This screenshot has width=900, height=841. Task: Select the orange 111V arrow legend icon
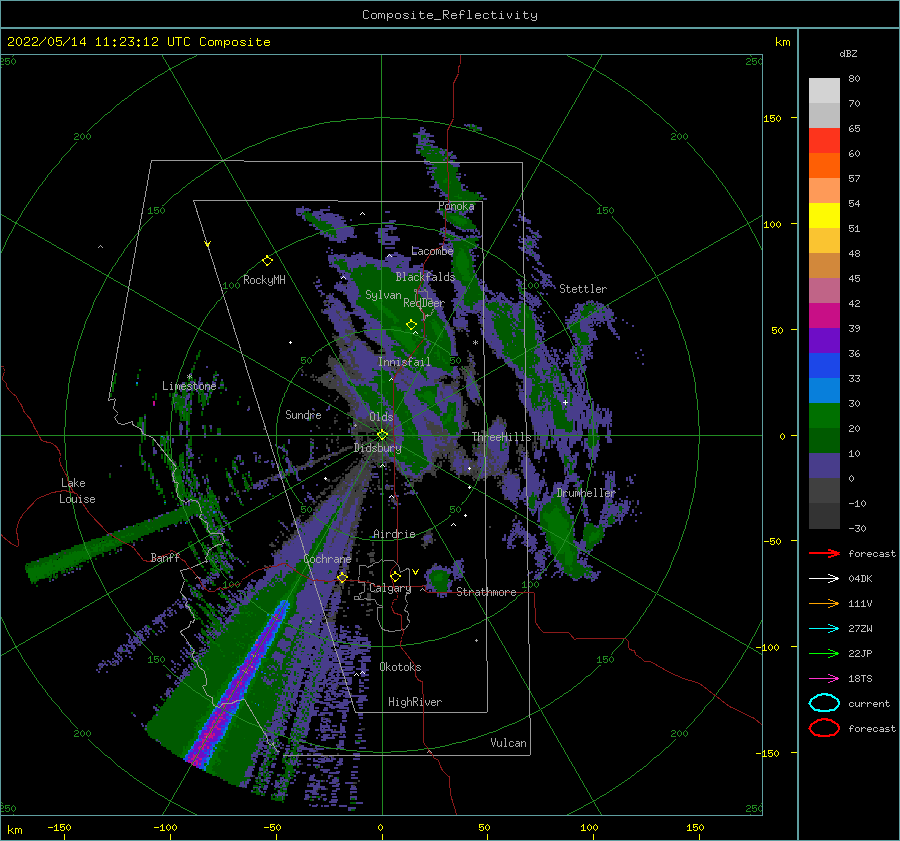(824, 603)
